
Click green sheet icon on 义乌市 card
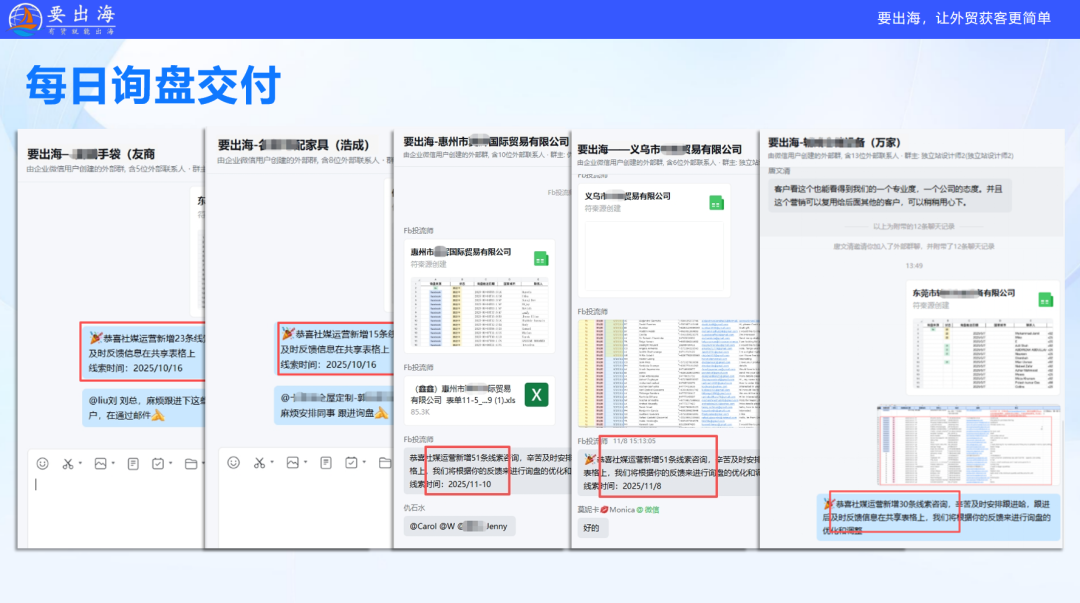(x=716, y=203)
